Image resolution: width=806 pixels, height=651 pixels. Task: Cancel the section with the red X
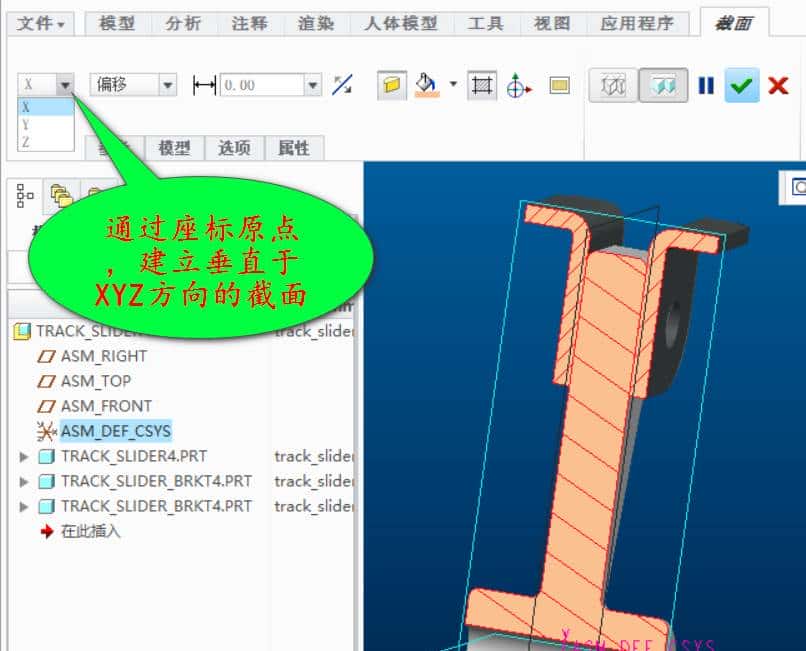pos(779,85)
